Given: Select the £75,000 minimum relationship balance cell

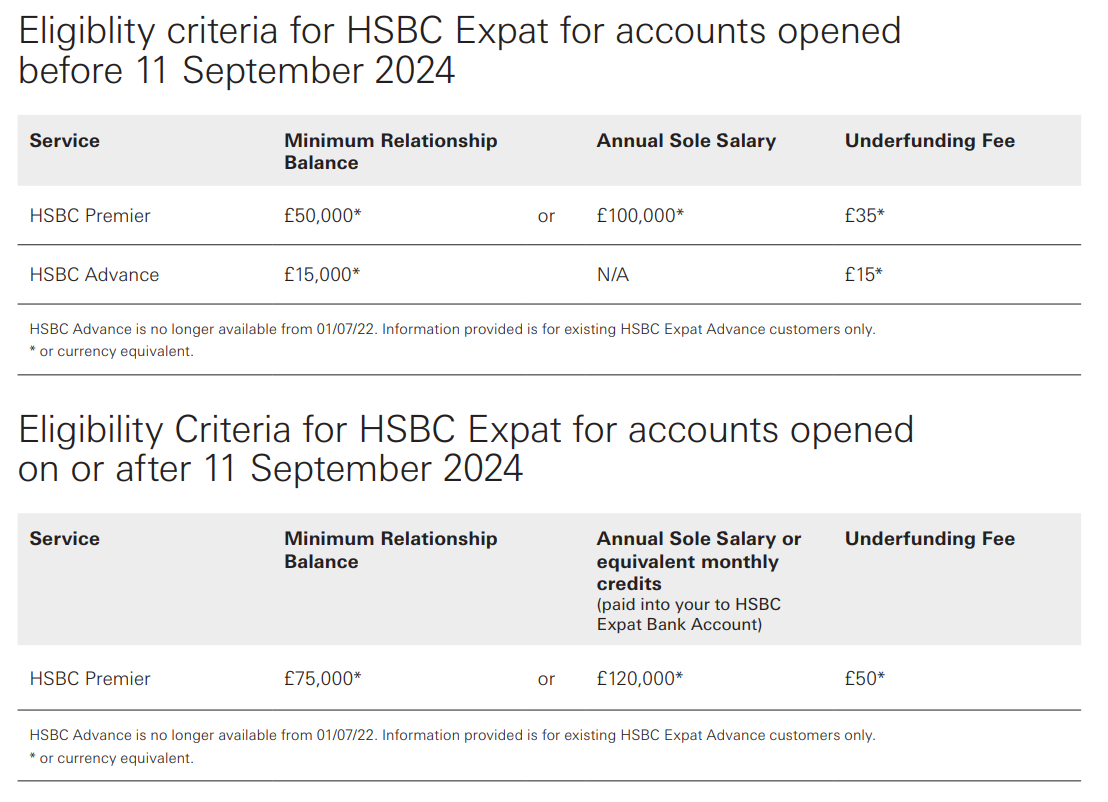Looking at the screenshot, I should [x=322, y=678].
